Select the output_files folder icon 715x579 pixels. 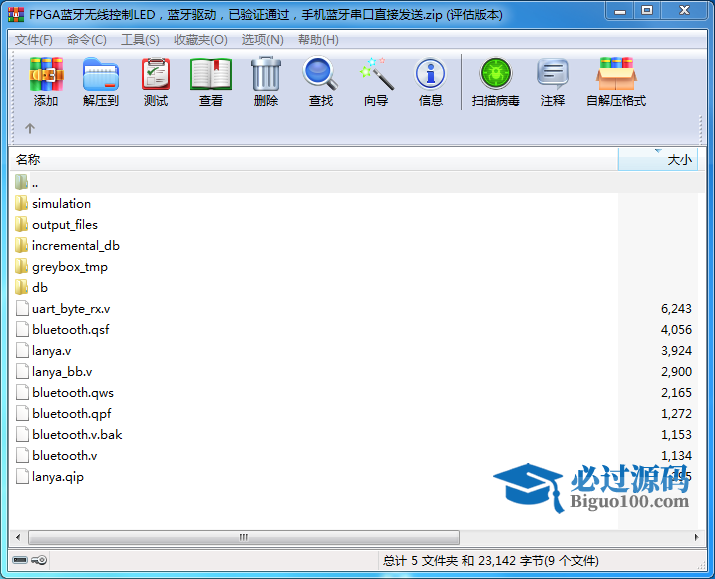point(21,224)
